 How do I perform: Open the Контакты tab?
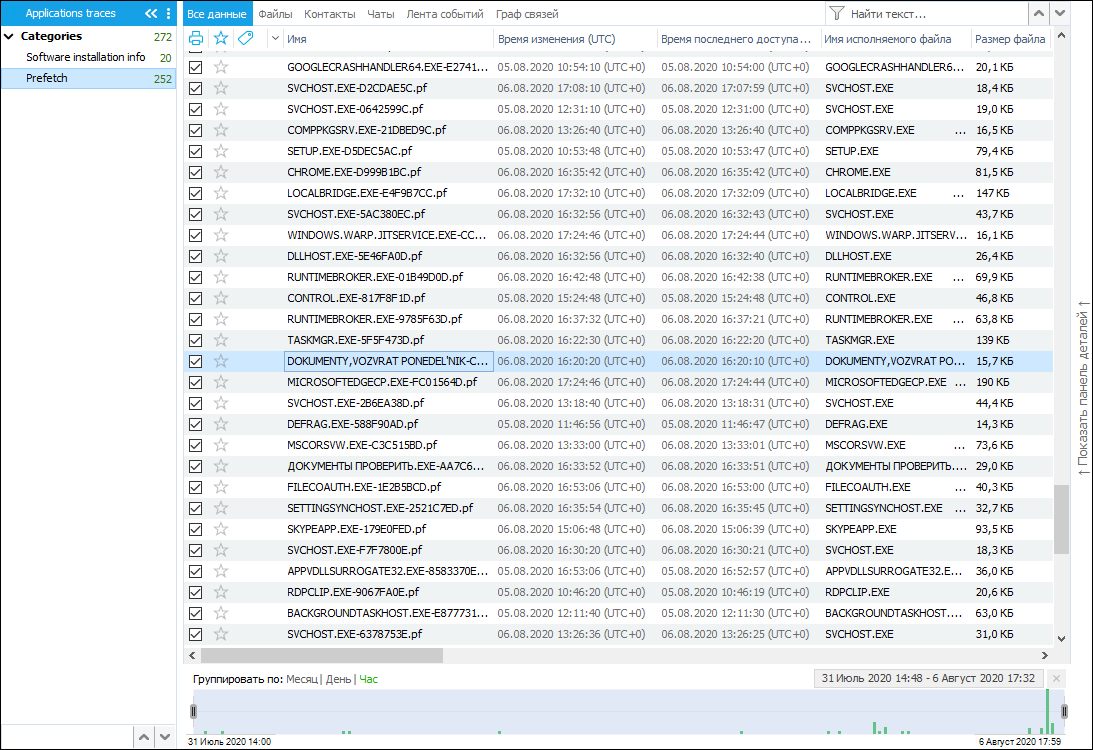click(x=330, y=14)
